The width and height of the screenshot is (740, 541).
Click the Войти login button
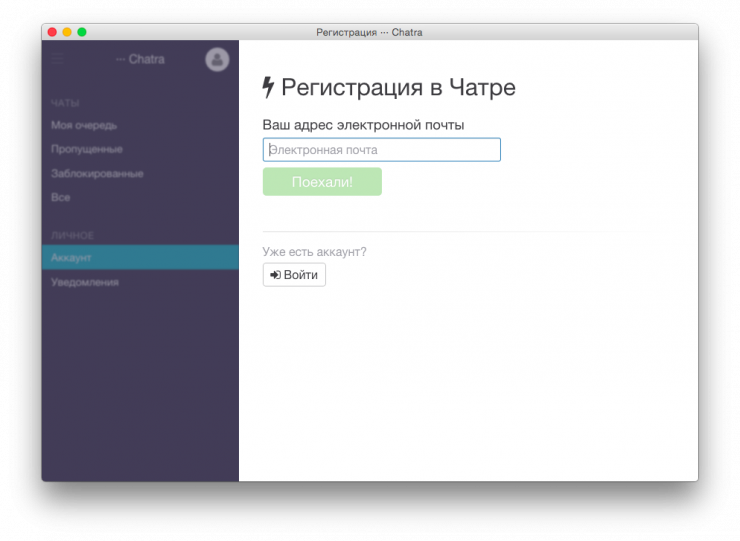coord(294,275)
